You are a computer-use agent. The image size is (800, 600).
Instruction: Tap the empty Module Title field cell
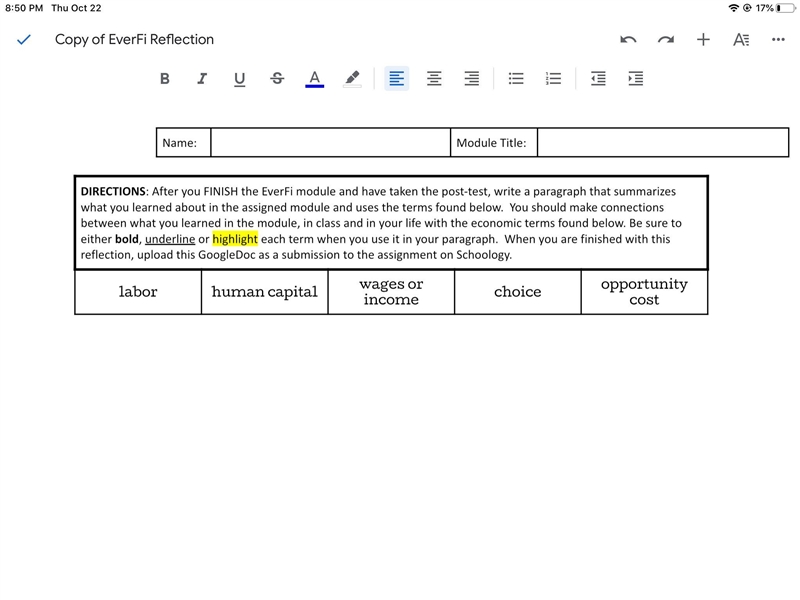click(663, 142)
